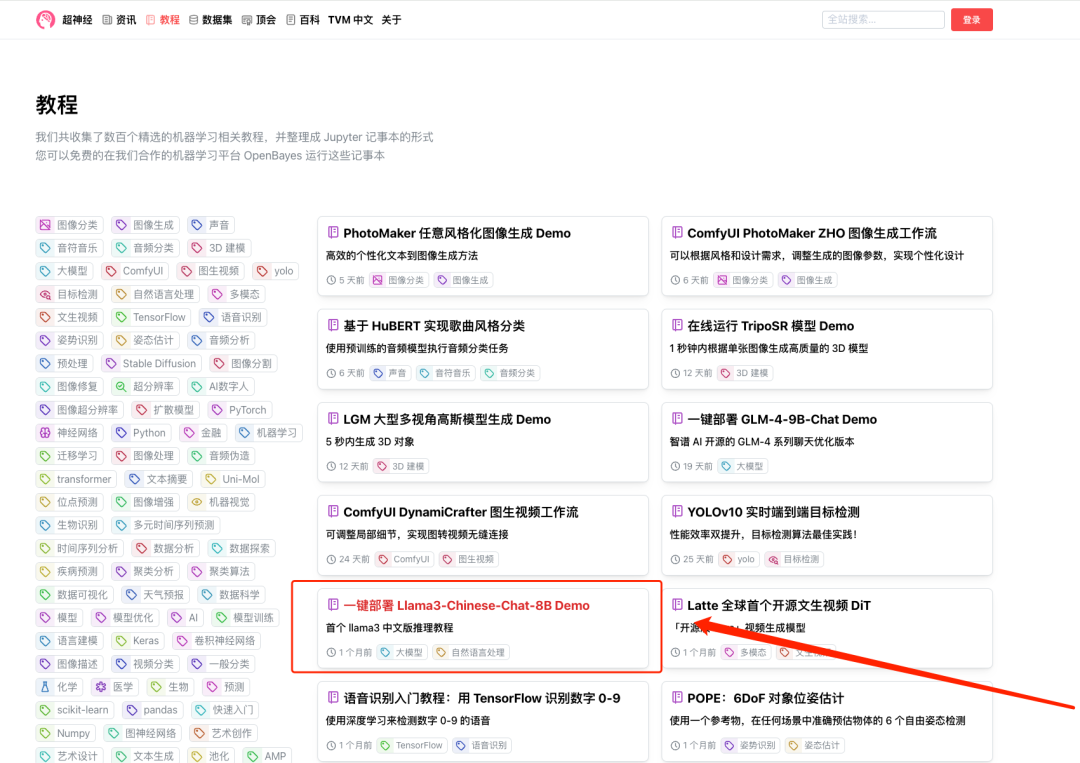
Task: Select the 图生视频 sidebar tag
Action: click(210, 271)
